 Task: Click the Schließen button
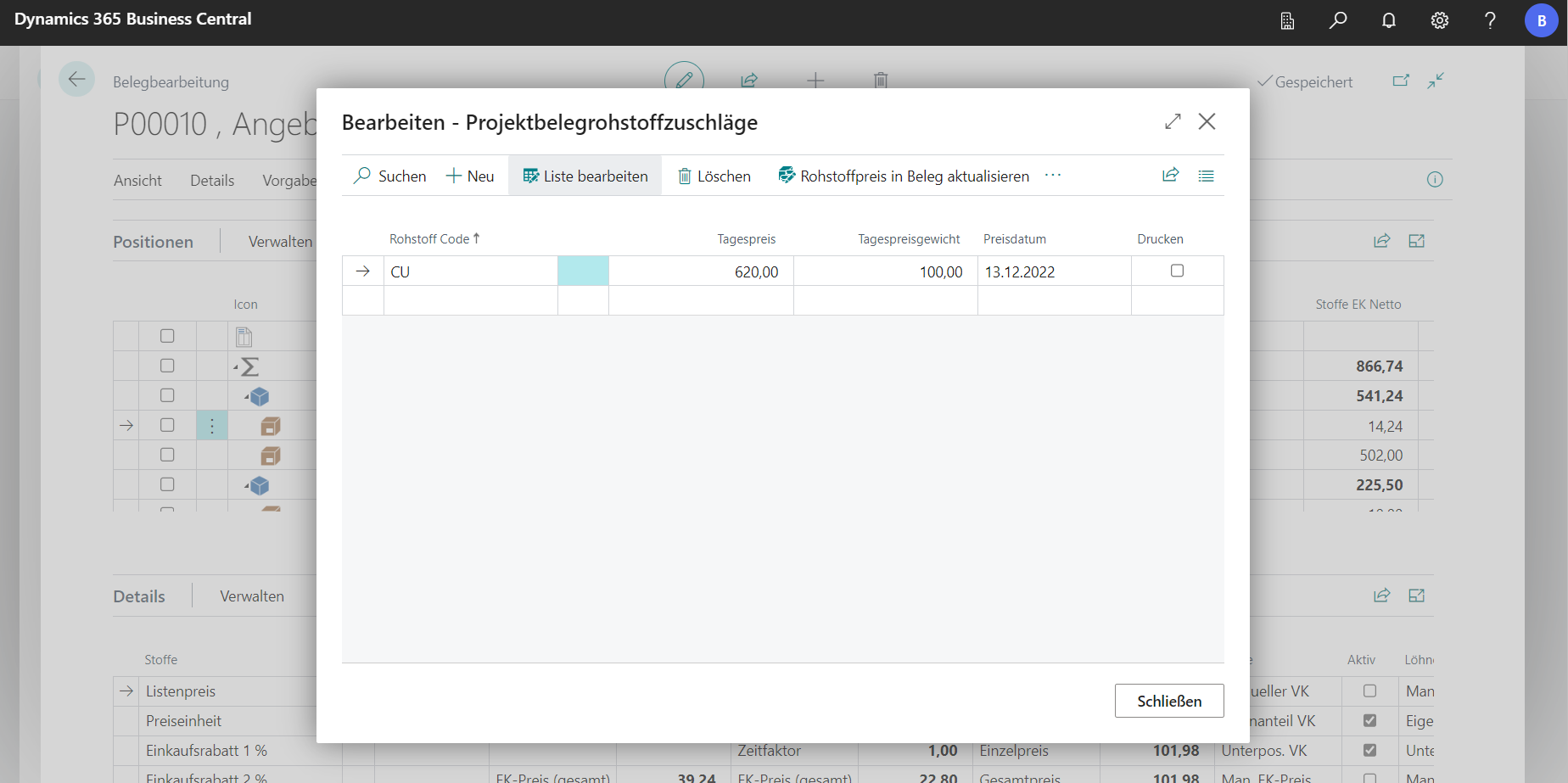click(1168, 701)
